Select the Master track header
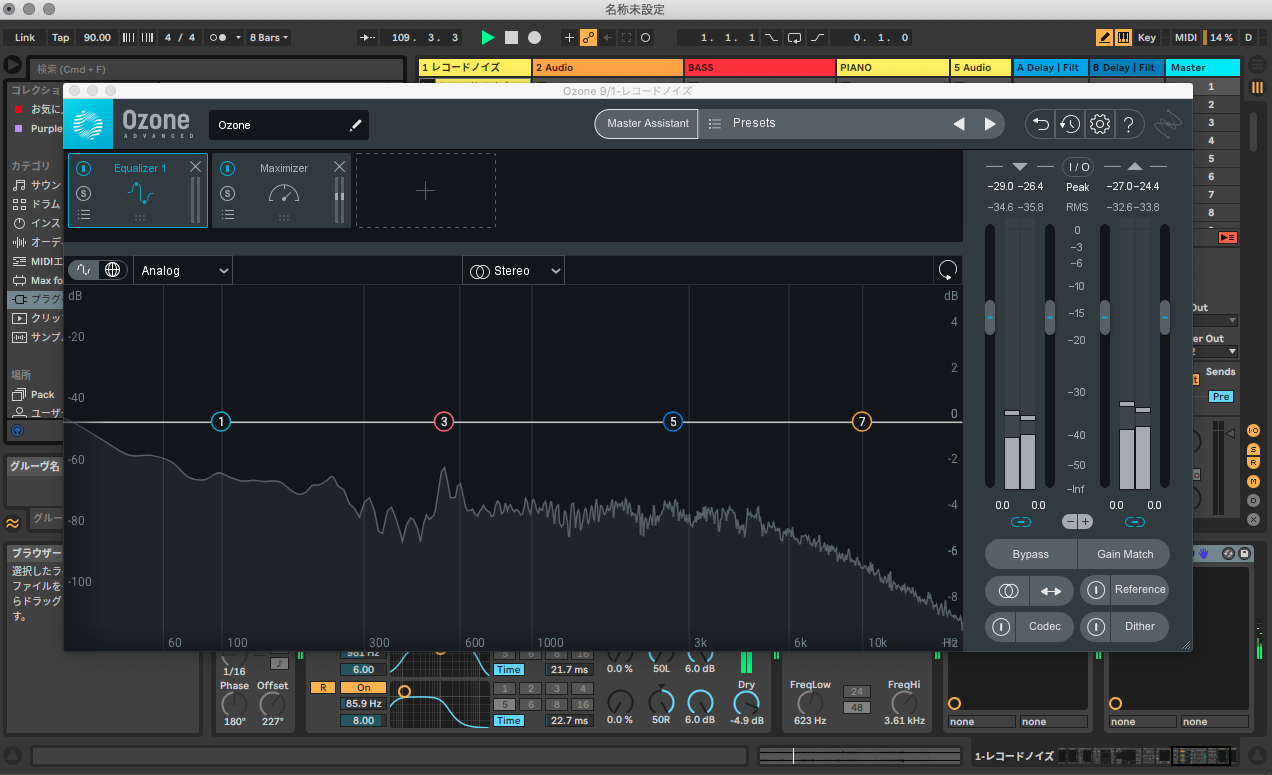 1204,68
